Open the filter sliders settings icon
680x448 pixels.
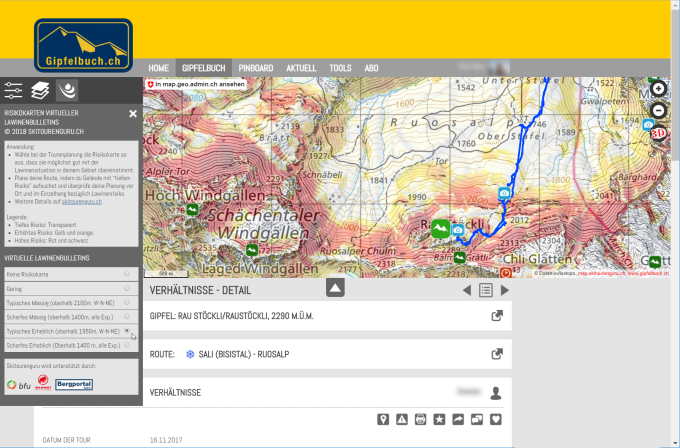[13, 90]
